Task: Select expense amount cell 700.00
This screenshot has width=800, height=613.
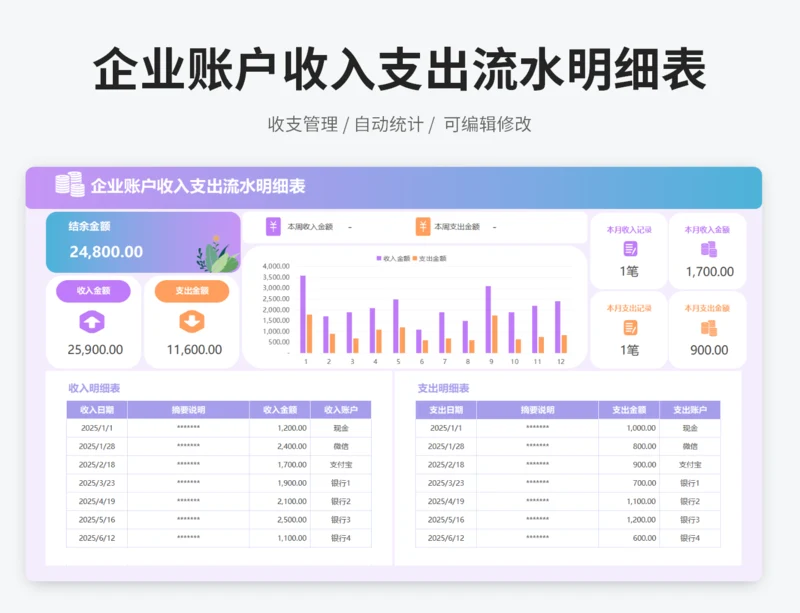Action: click(629, 483)
